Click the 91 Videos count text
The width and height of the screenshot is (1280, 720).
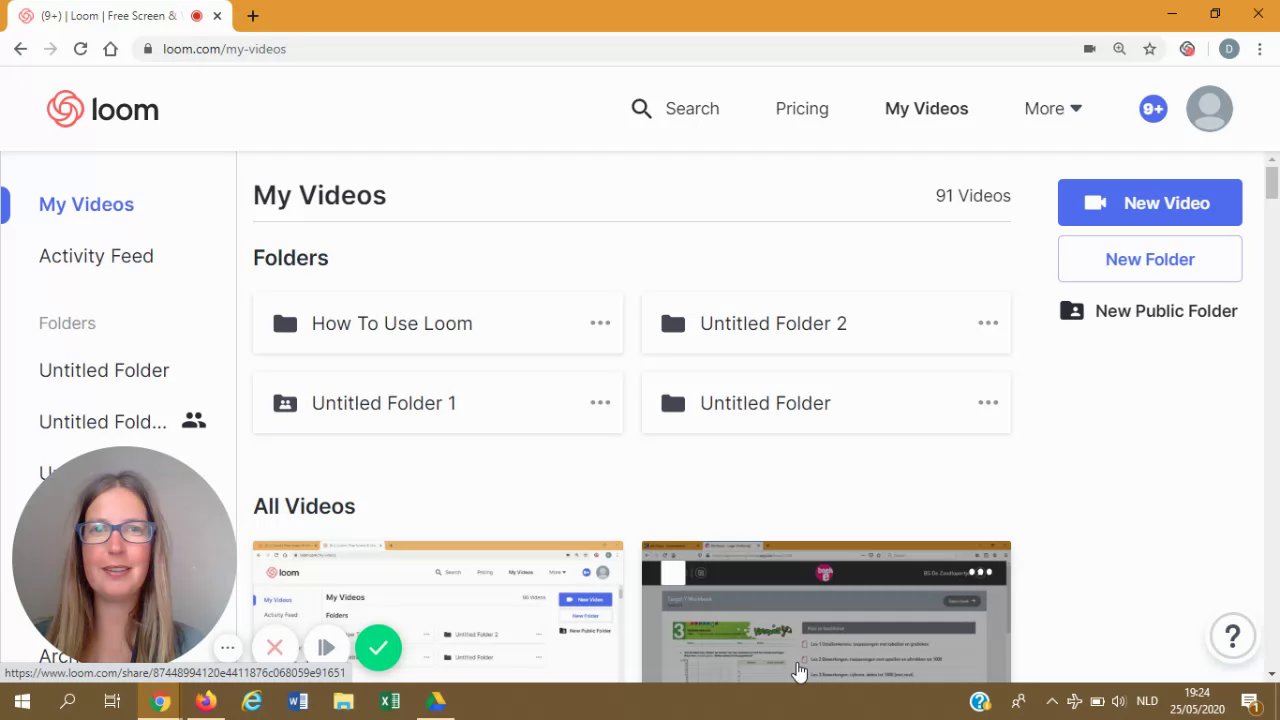[x=973, y=196]
